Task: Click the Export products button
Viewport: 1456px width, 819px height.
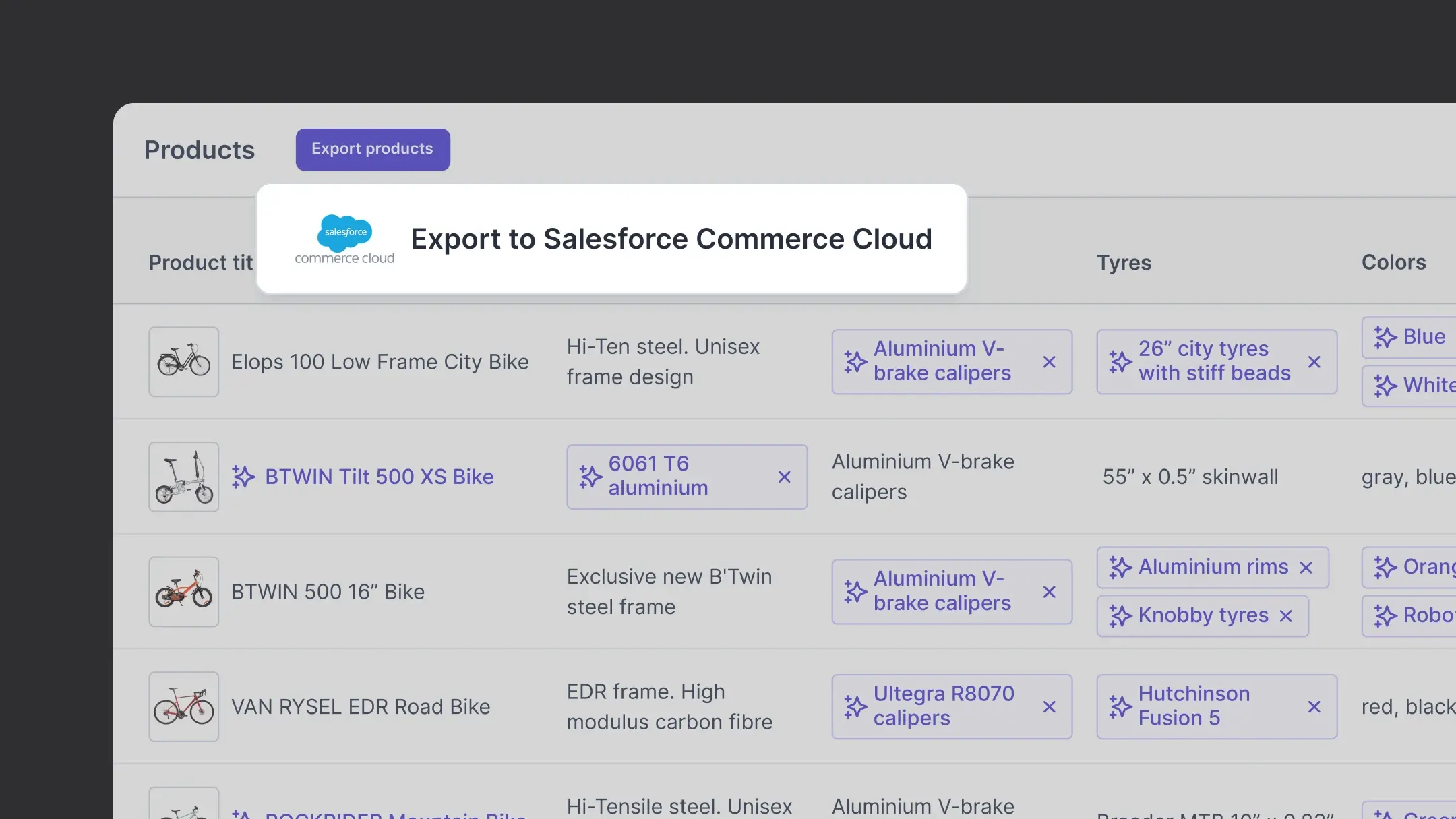Action: click(372, 149)
